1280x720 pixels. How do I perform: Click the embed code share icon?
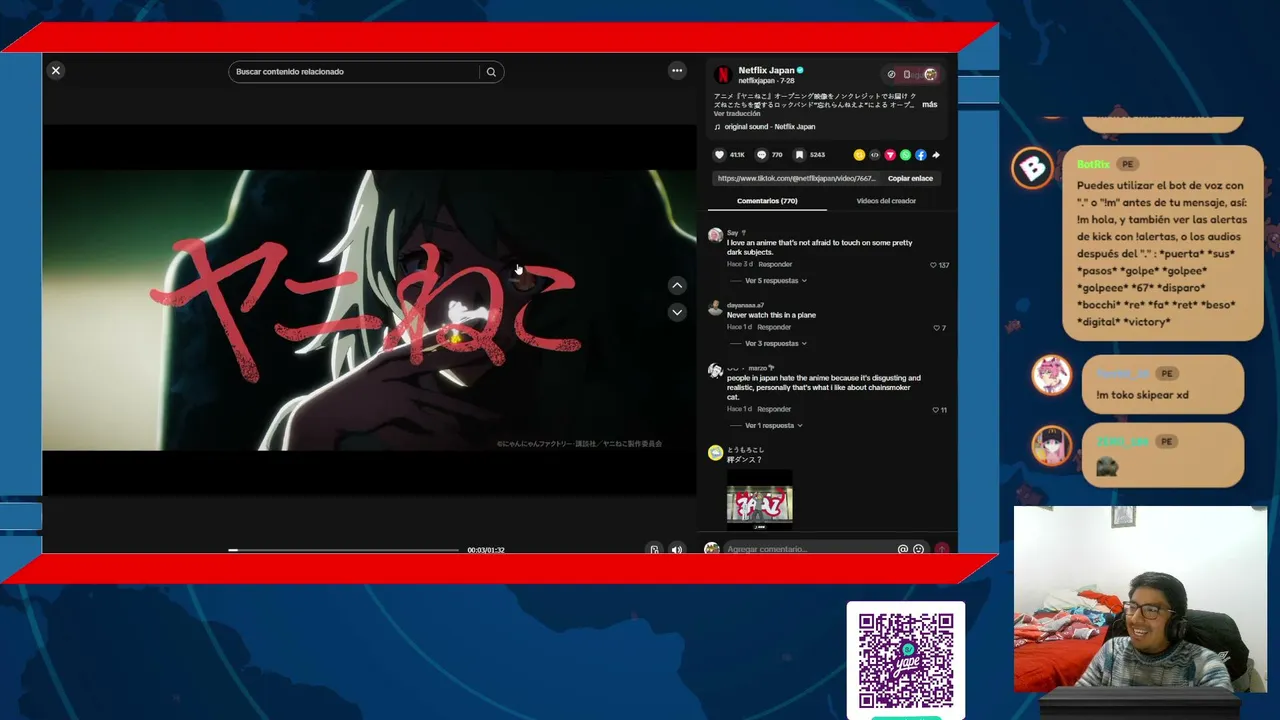click(x=874, y=155)
